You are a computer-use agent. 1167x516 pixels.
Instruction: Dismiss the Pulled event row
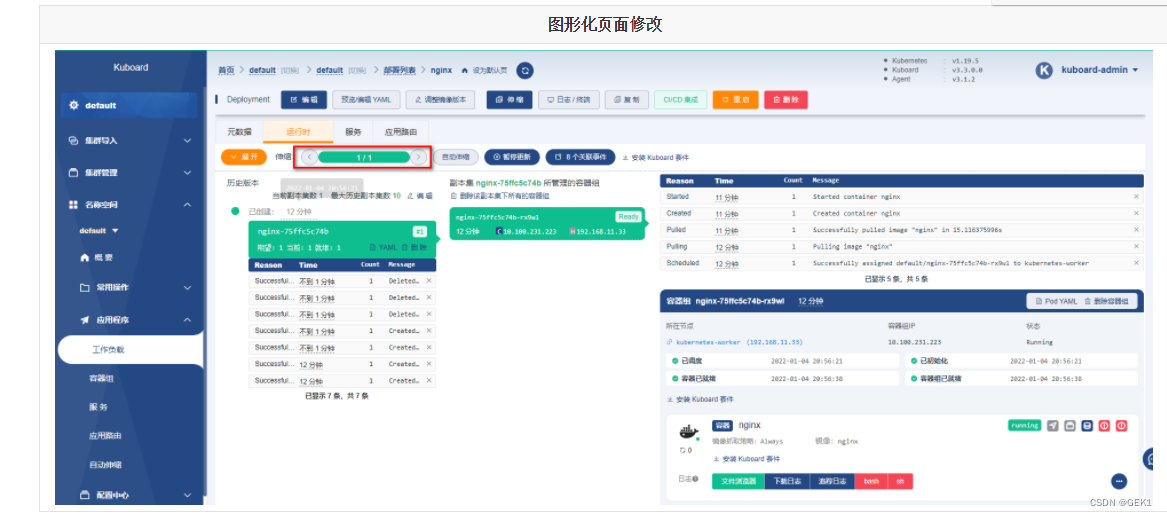pos(1136,230)
